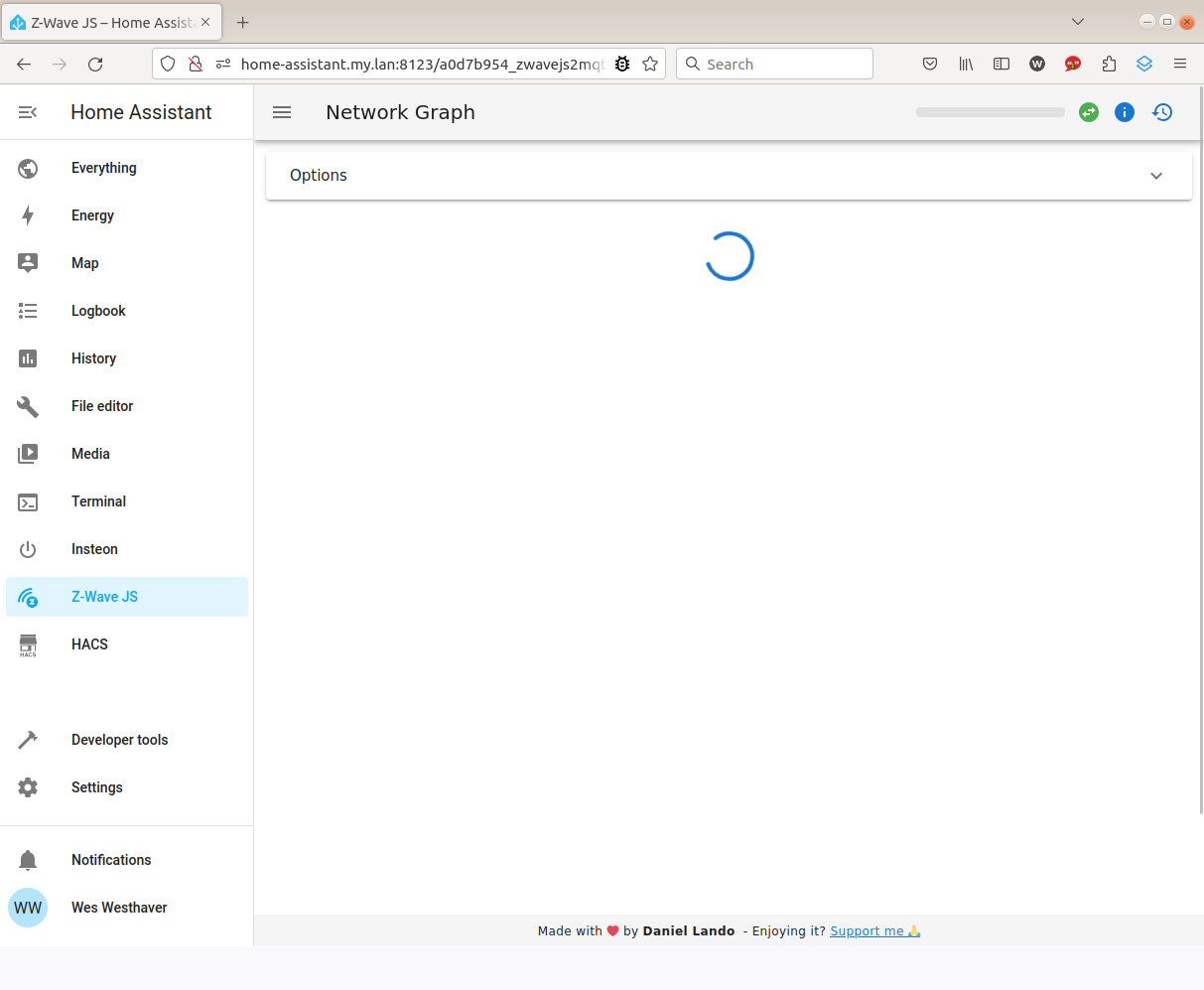This screenshot has width=1204, height=990.
Task: Click tracking protection shield icon
Action: click(x=168, y=64)
